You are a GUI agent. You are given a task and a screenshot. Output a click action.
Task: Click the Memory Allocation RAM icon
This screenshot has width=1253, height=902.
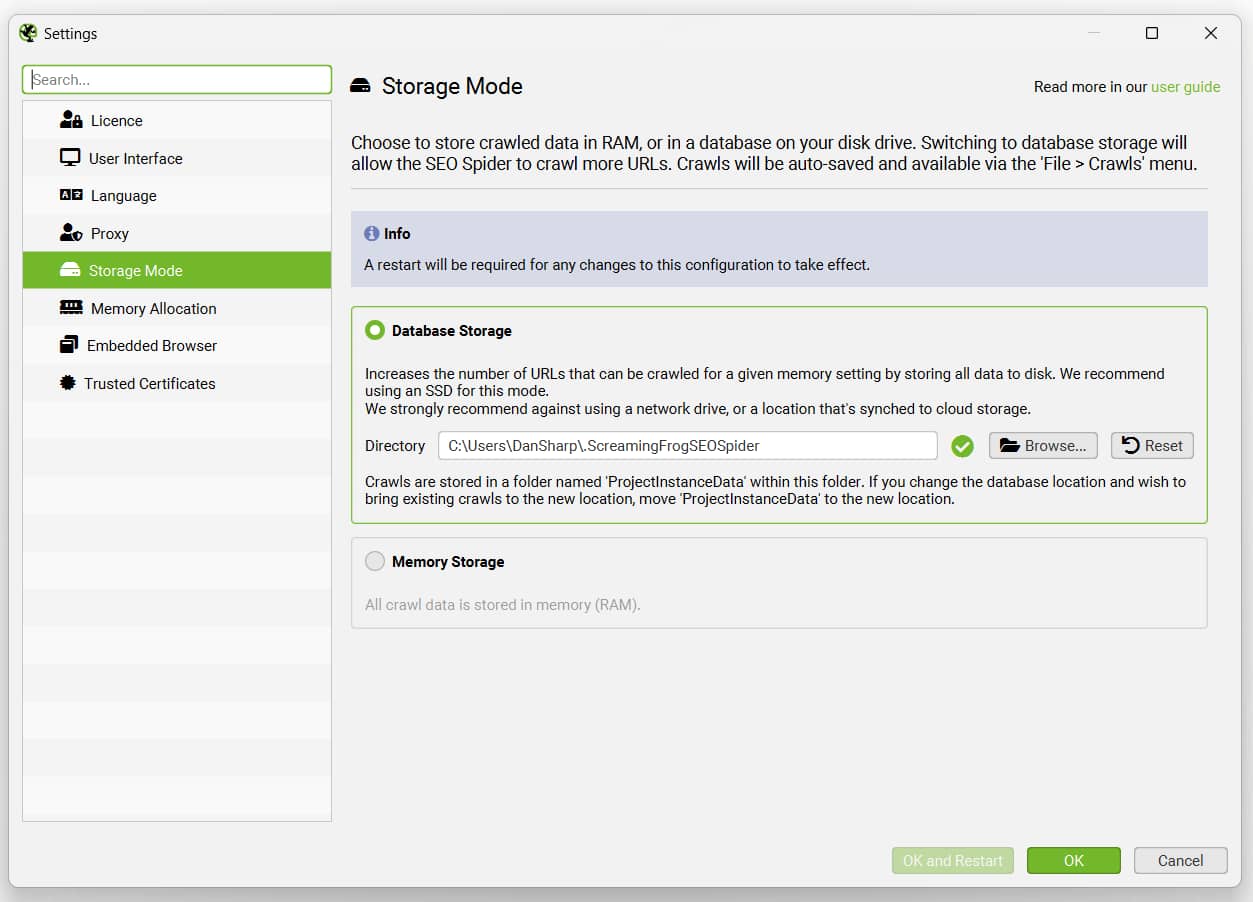coord(71,308)
